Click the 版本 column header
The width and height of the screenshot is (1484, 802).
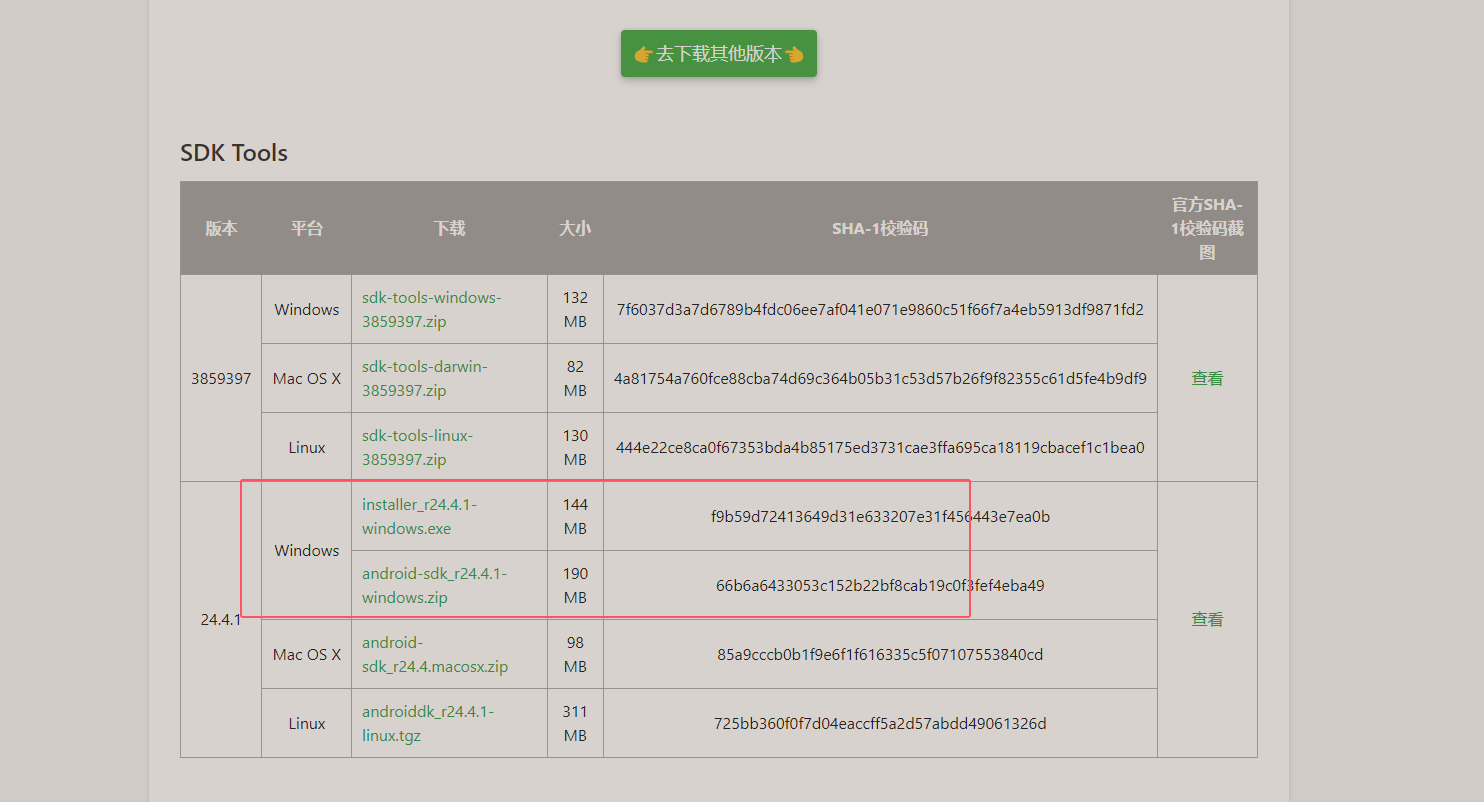click(221, 228)
